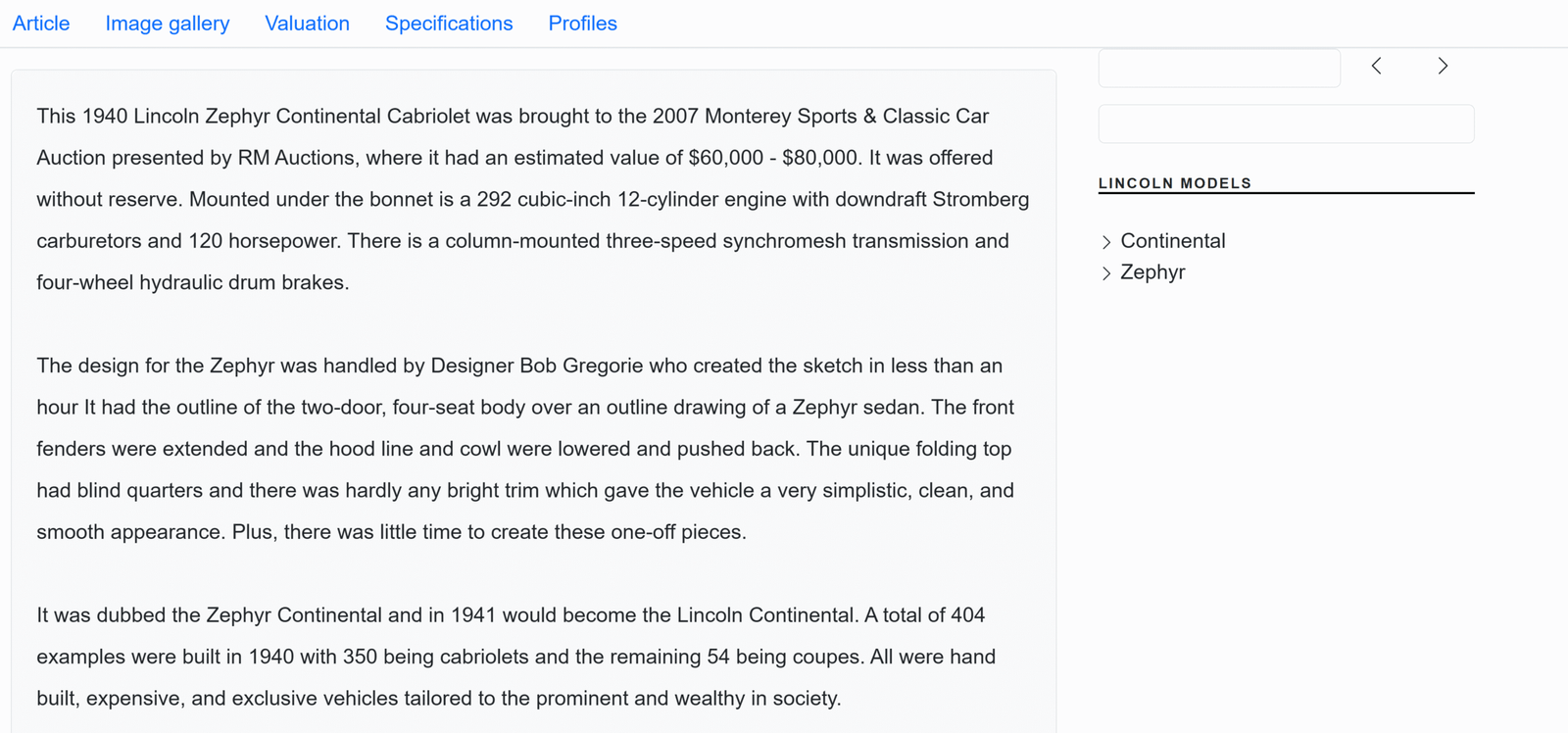This screenshot has width=1568, height=733.
Task: Open the Article tab
Action: [x=41, y=24]
